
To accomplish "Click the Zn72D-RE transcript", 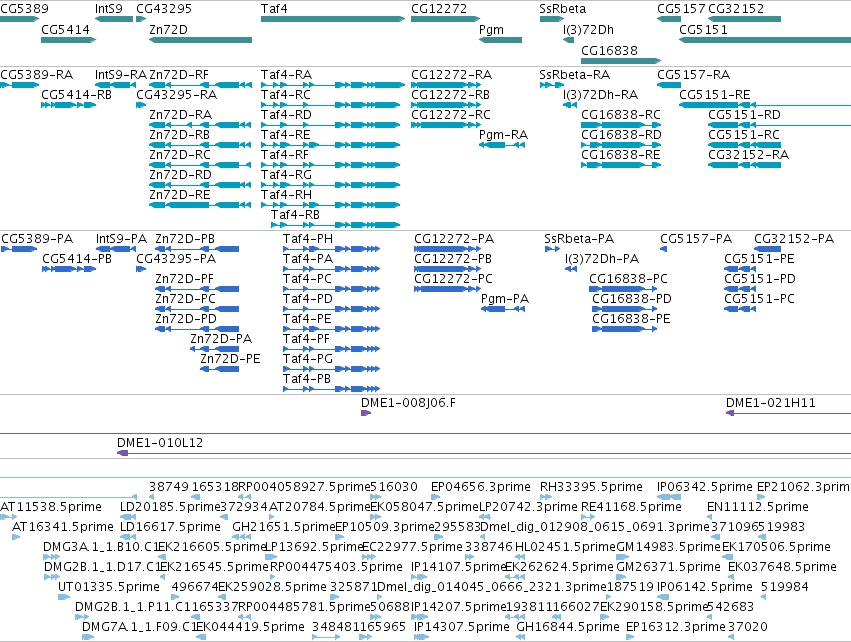I will (200, 205).
